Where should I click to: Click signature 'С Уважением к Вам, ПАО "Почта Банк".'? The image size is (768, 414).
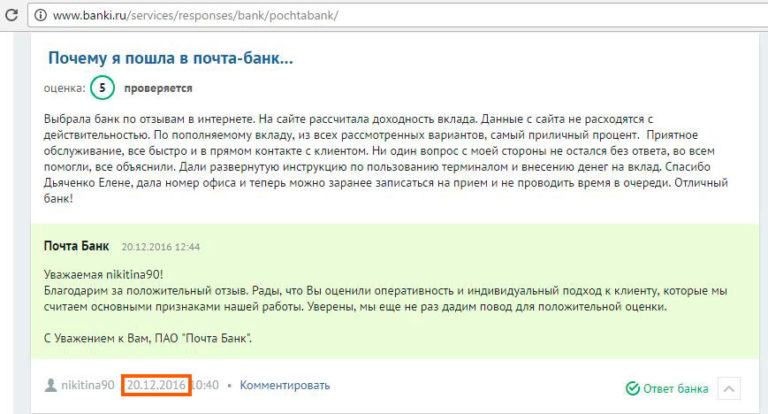coord(147,339)
